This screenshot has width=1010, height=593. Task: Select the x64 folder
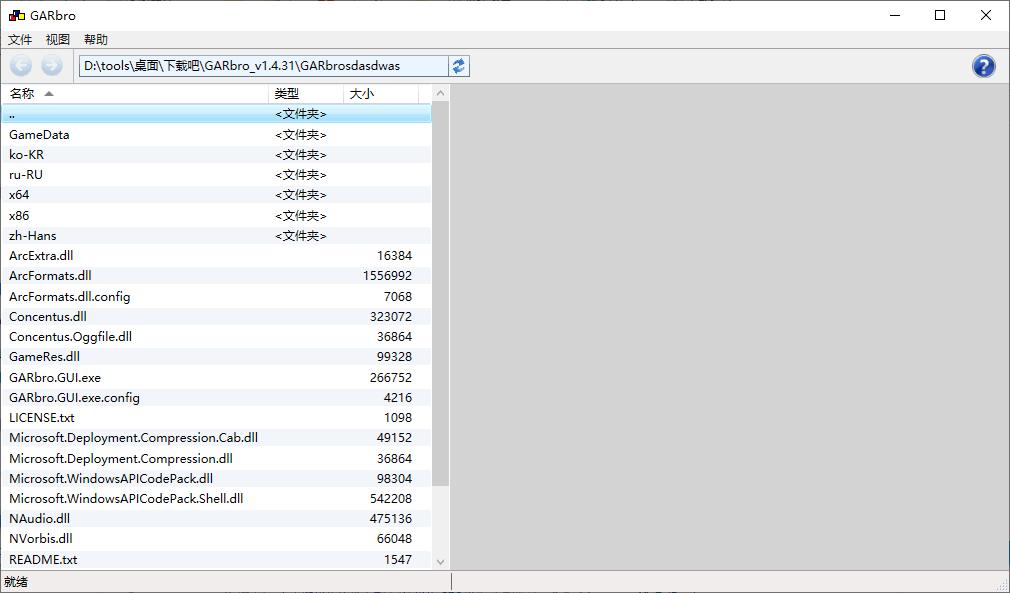(216, 194)
